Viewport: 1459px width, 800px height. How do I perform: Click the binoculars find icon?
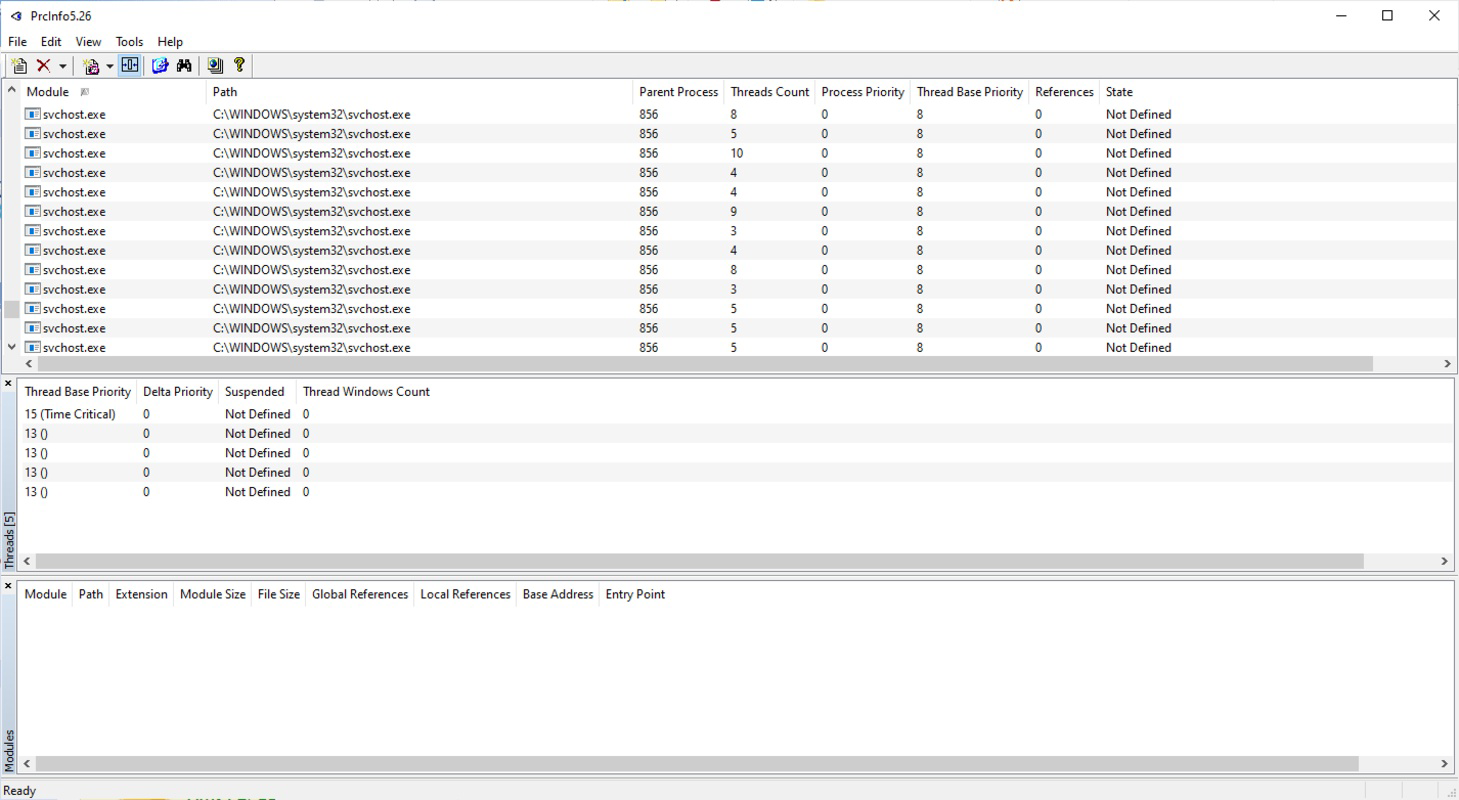[184, 66]
